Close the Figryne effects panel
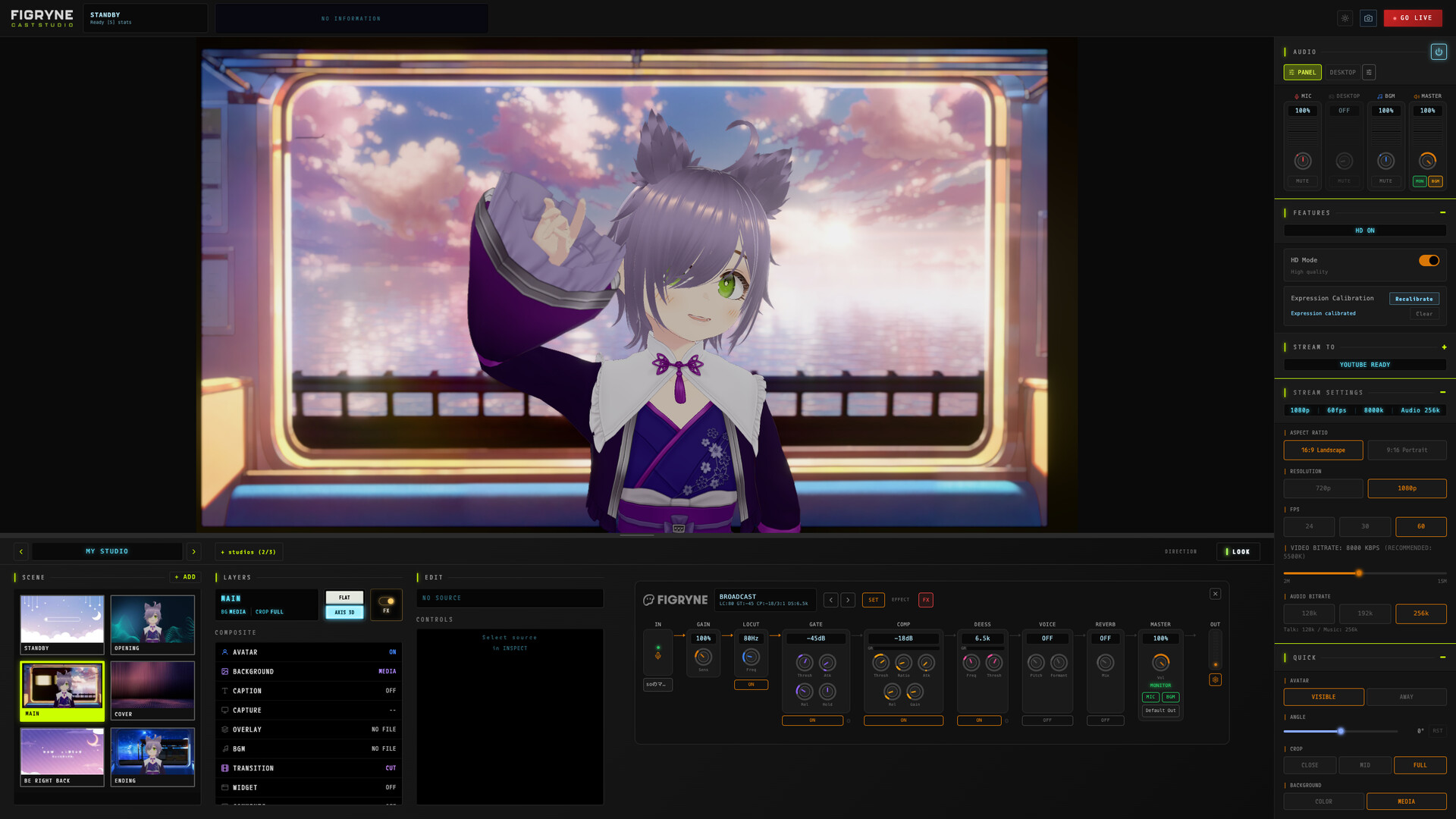Screen dimensions: 1456x819 tap(1215, 594)
